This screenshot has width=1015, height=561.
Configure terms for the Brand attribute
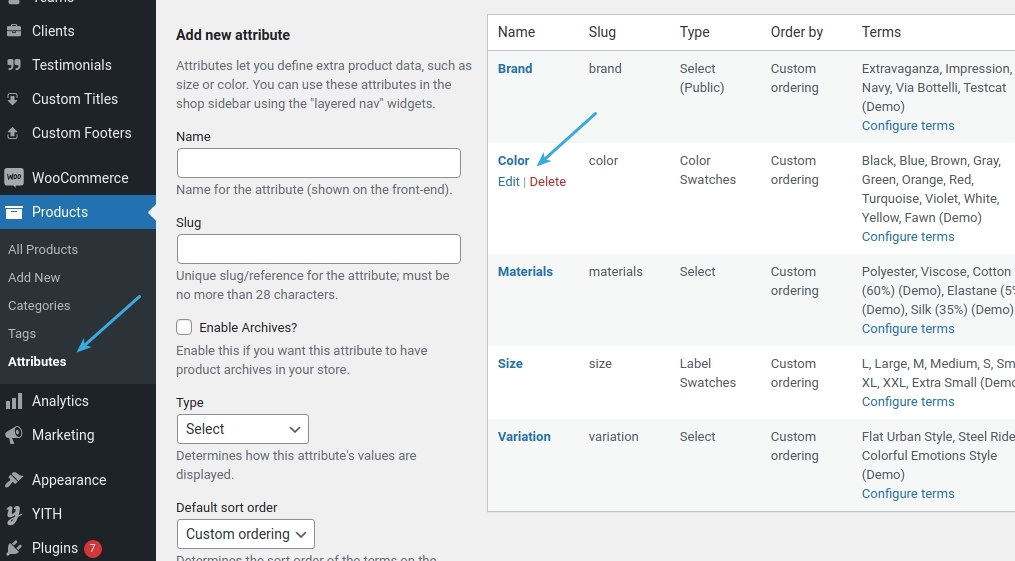pyautogui.click(x=907, y=125)
